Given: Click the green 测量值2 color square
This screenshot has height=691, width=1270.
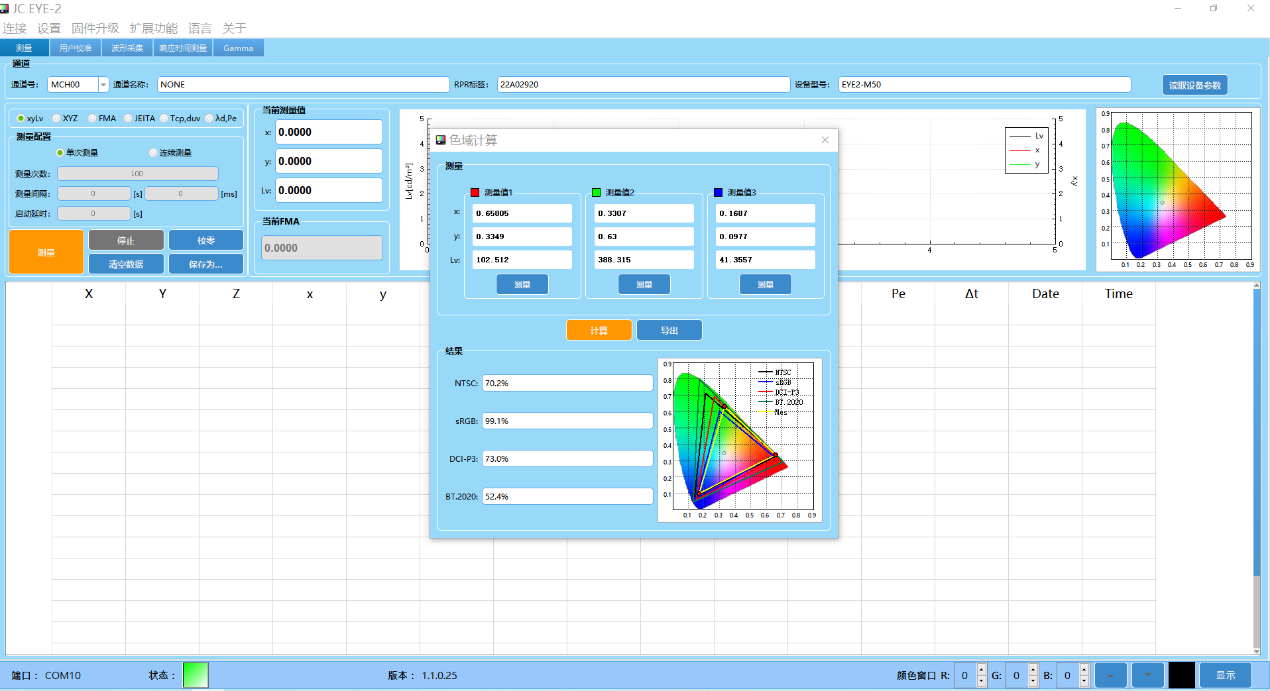Looking at the screenshot, I should 597,193.
